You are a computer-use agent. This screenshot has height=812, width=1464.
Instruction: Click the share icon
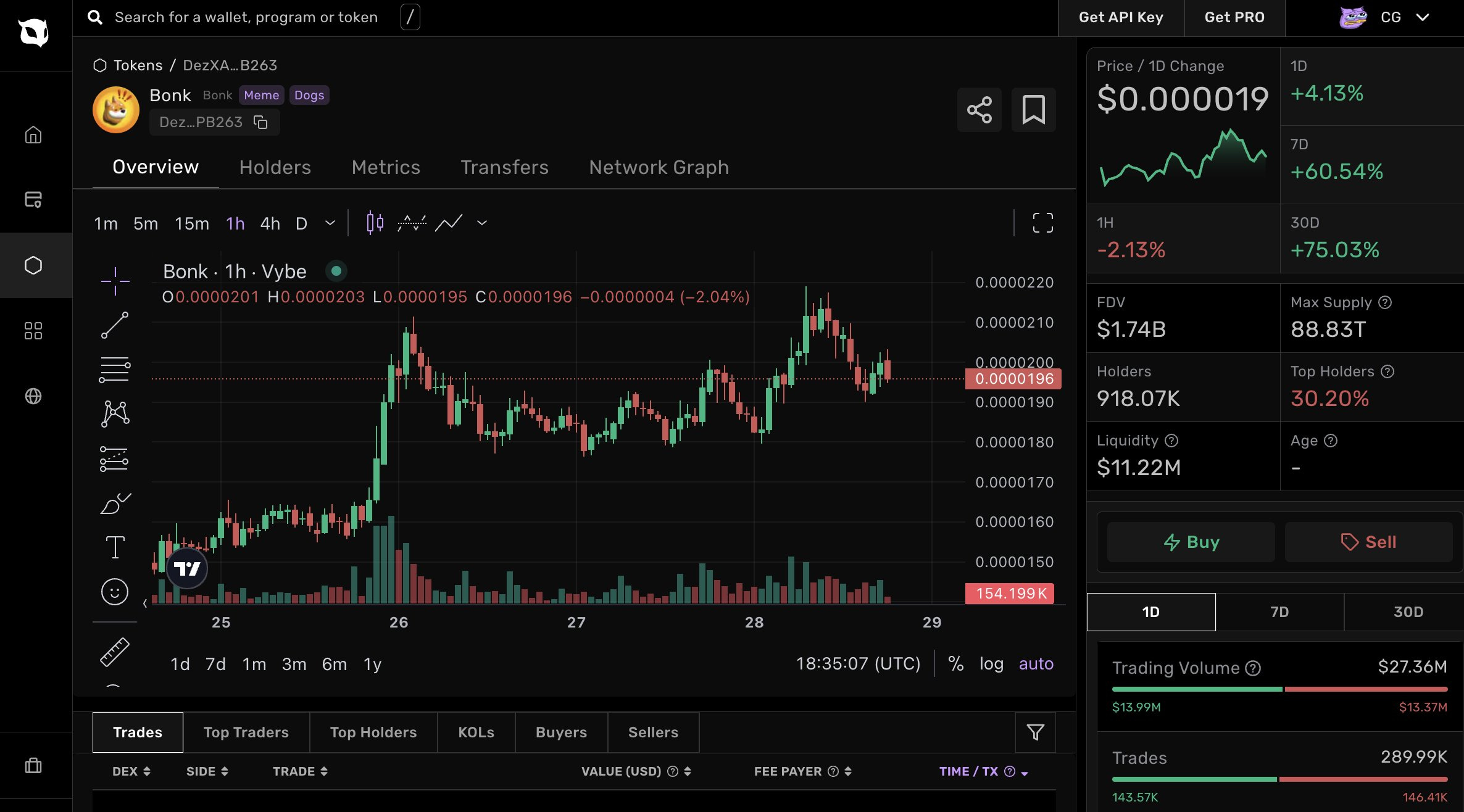point(979,110)
